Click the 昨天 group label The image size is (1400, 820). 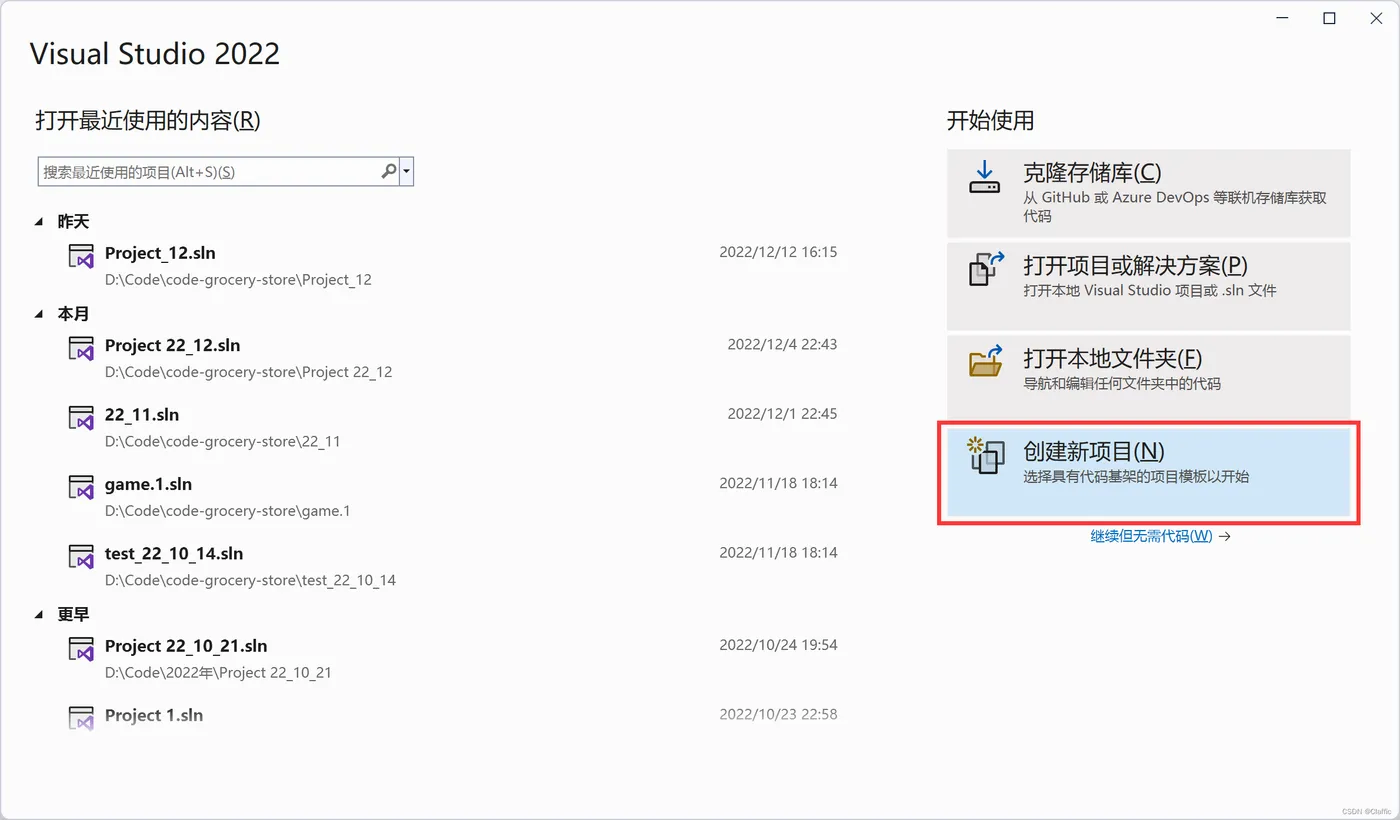click(73, 221)
